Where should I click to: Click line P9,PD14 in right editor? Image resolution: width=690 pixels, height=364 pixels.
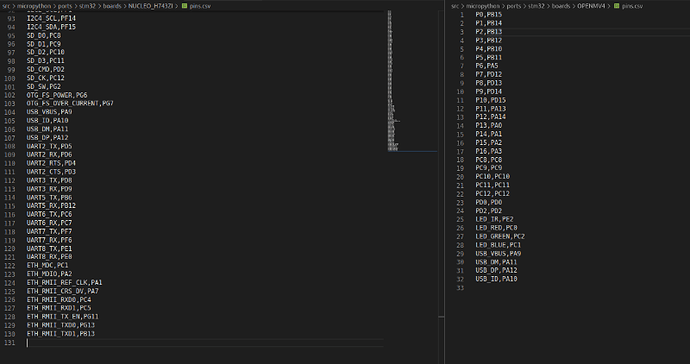(488, 92)
